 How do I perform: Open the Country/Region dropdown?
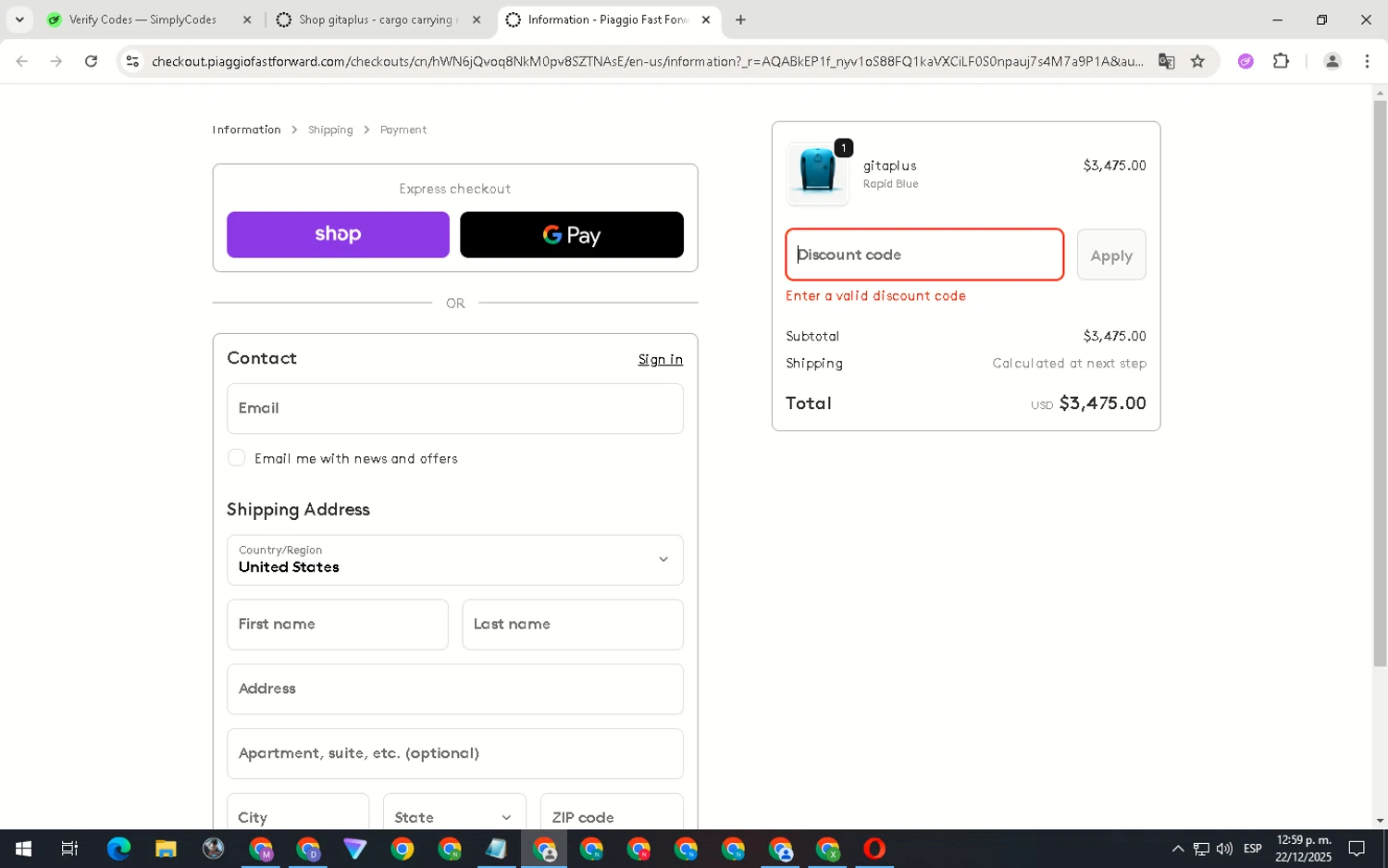455,560
